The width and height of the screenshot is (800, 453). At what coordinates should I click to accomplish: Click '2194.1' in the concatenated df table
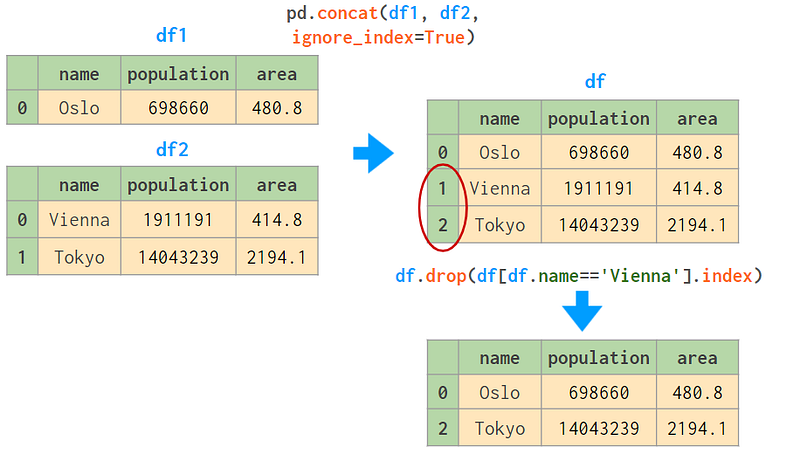pos(697,224)
